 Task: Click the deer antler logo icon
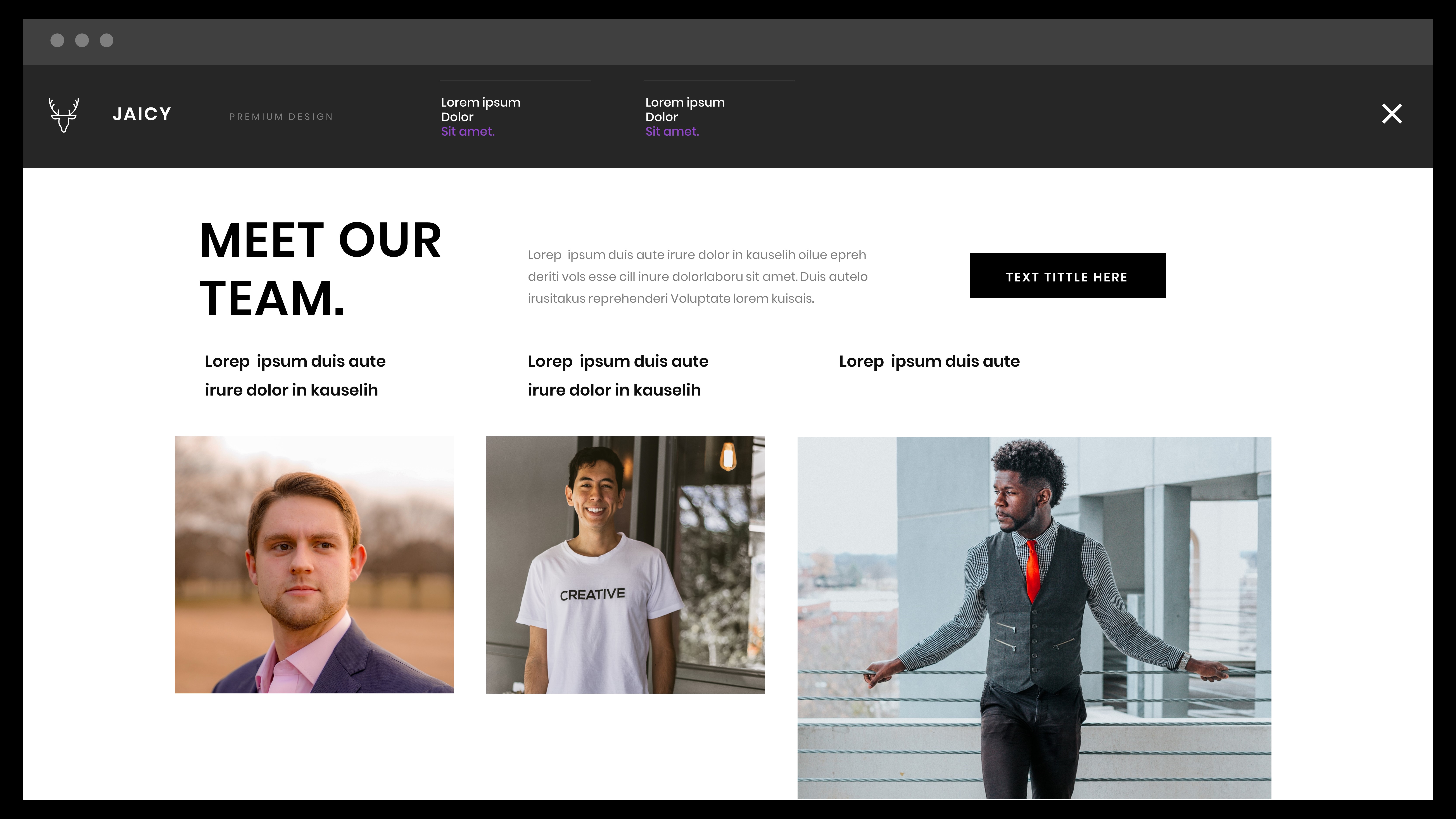pyautogui.click(x=63, y=115)
